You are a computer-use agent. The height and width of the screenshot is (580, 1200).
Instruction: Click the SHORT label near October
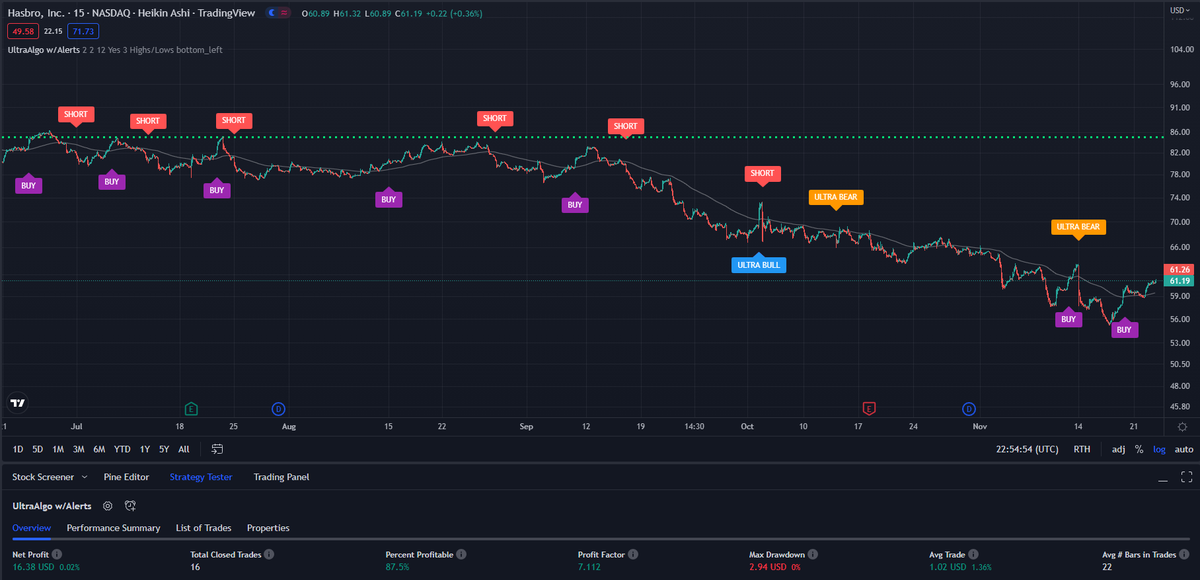[x=762, y=173]
